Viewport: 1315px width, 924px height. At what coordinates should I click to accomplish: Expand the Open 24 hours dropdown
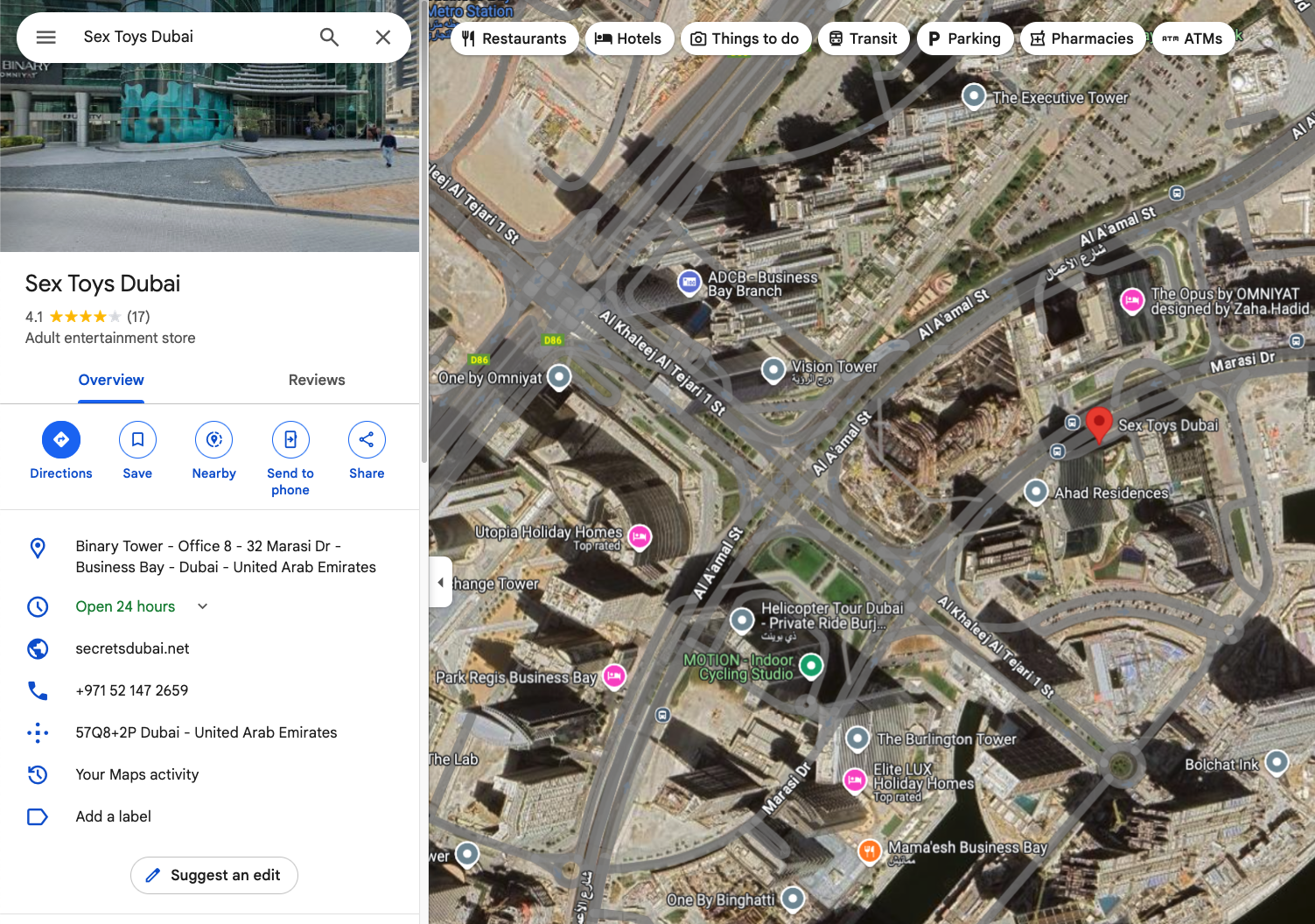coord(202,606)
